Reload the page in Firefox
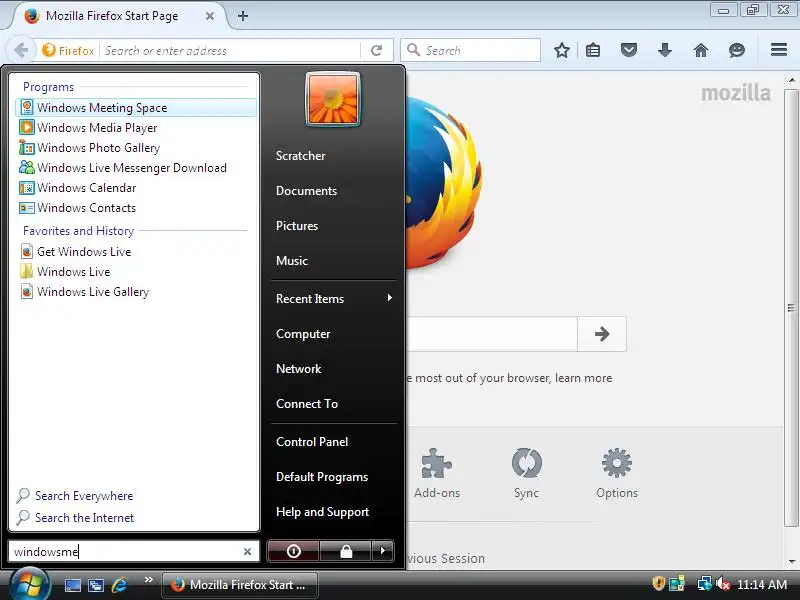This screenshot has height=600, width=800. [377, 51]
